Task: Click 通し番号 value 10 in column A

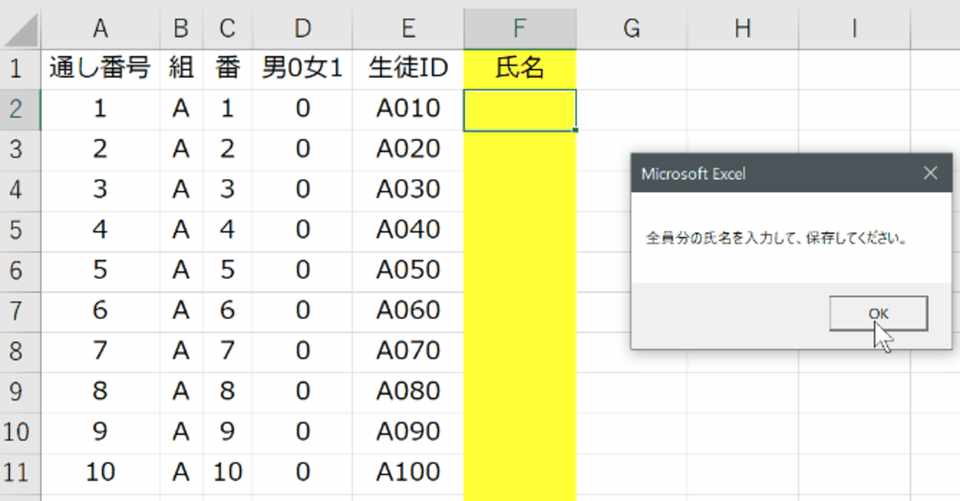Action: click(x=100, y=473)
